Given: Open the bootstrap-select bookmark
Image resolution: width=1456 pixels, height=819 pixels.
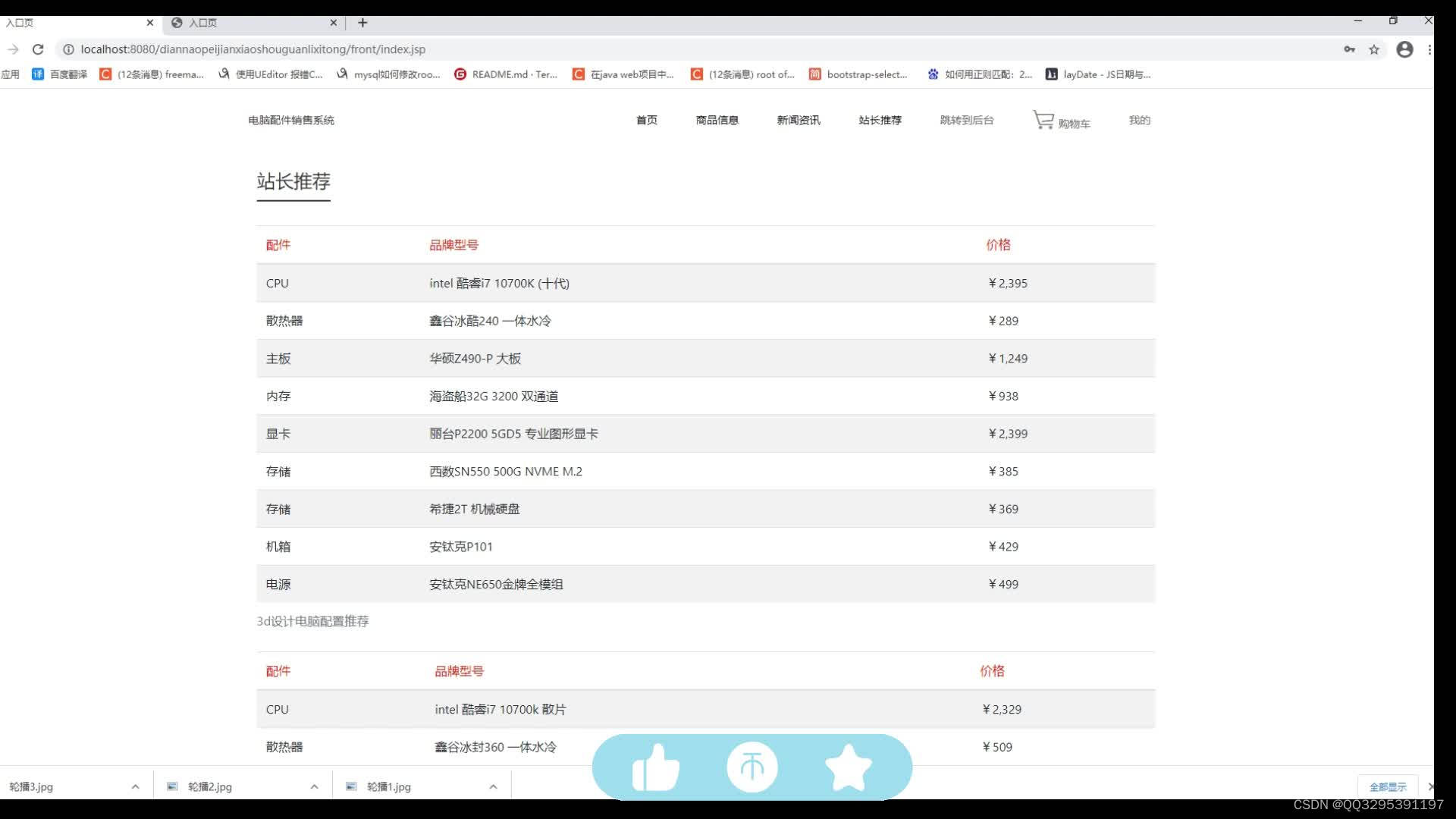Looking at the screenshot, I should [858, 74].
